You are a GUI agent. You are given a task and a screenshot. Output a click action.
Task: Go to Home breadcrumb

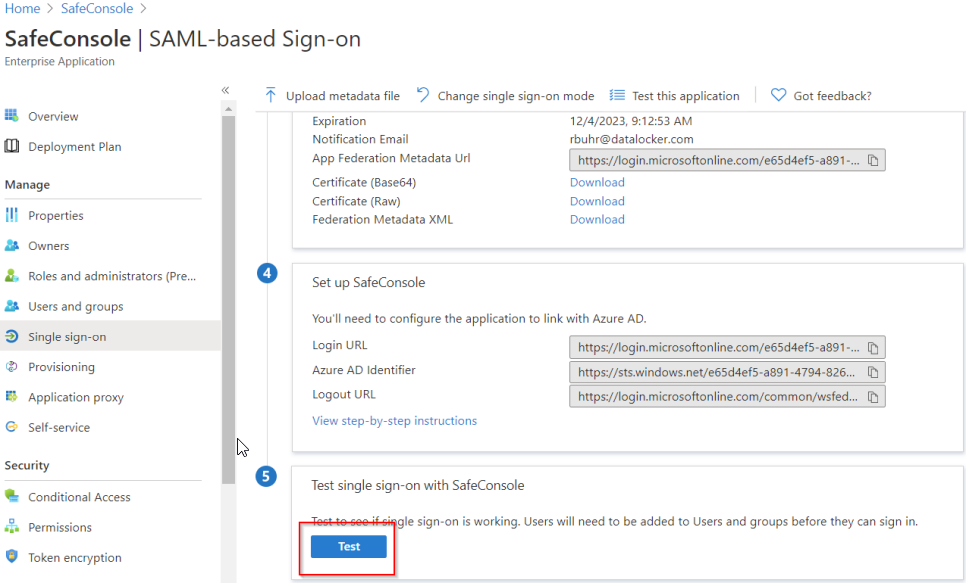point(22,9)
